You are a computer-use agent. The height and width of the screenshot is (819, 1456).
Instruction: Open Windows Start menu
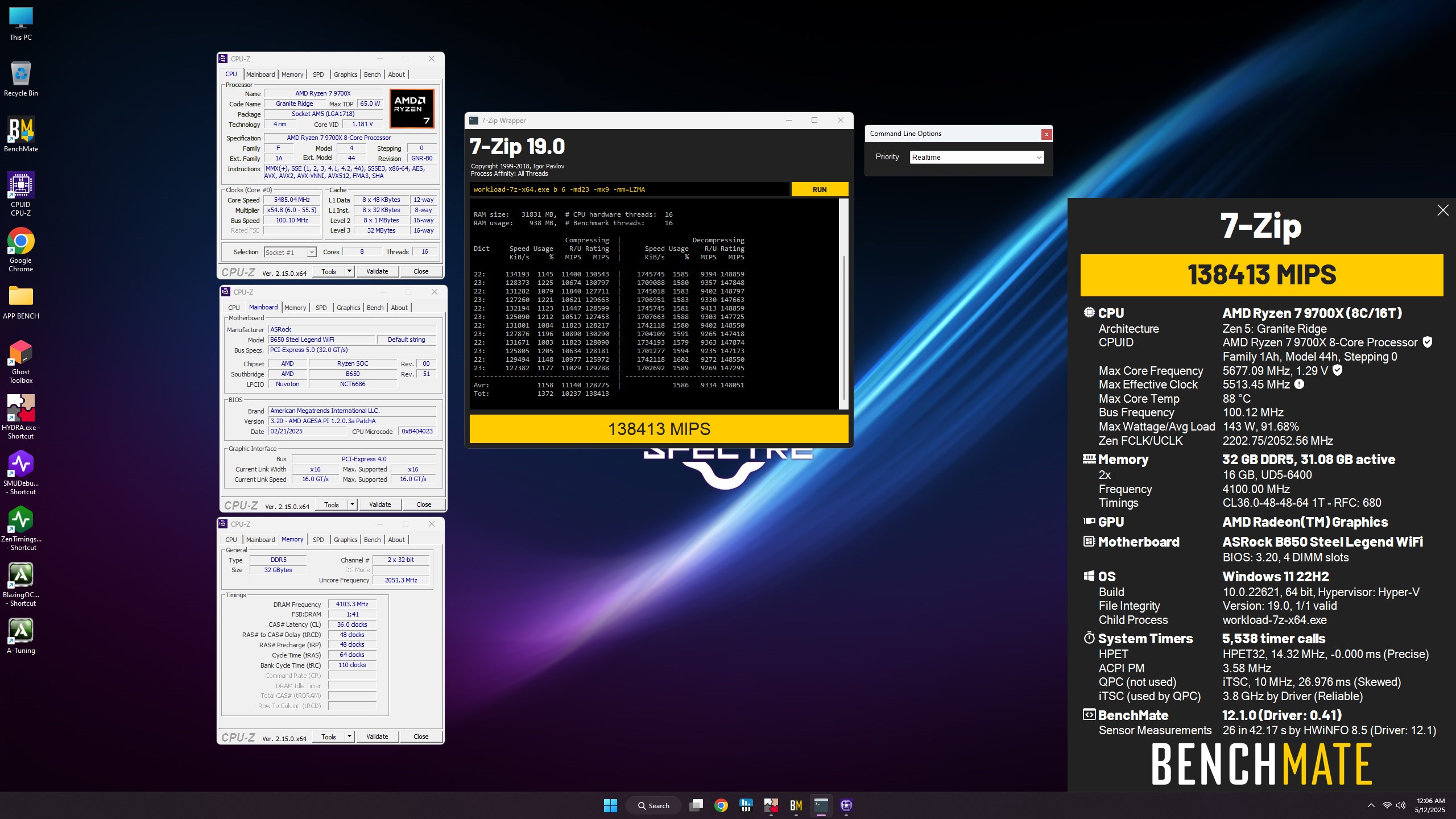click(x=610, y=805)
